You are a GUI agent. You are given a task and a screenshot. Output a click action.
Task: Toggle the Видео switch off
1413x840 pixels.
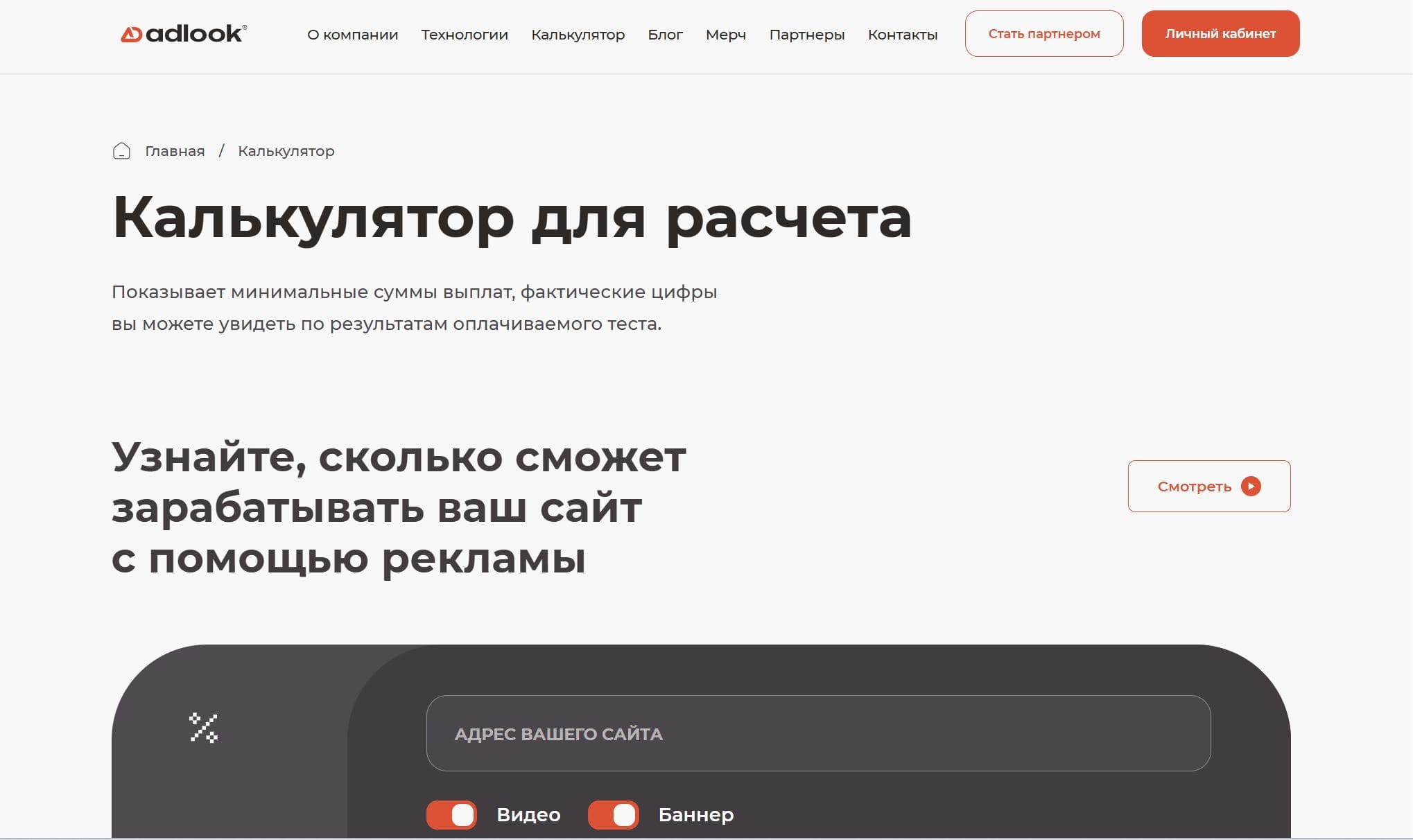click(x=451, y=815)
